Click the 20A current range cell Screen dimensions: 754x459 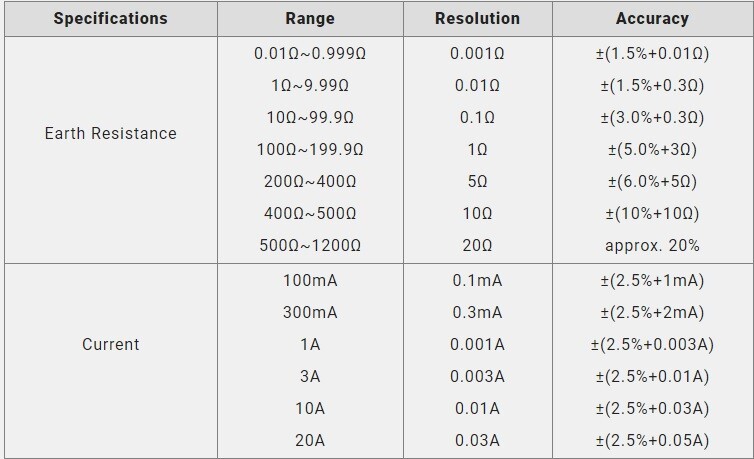coord(310,440)
